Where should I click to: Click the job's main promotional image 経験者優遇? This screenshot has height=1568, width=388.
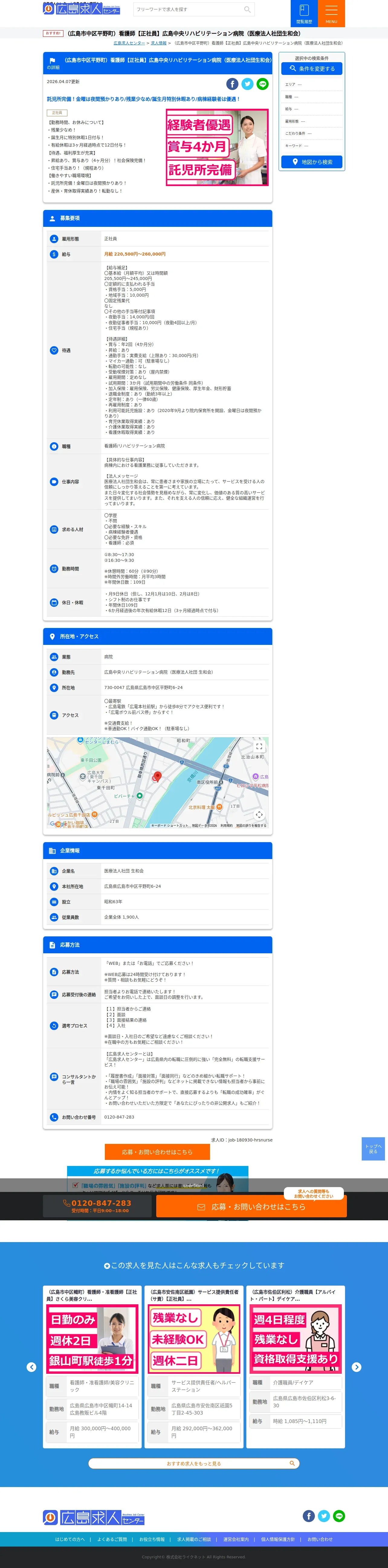(x=218, y=147)
